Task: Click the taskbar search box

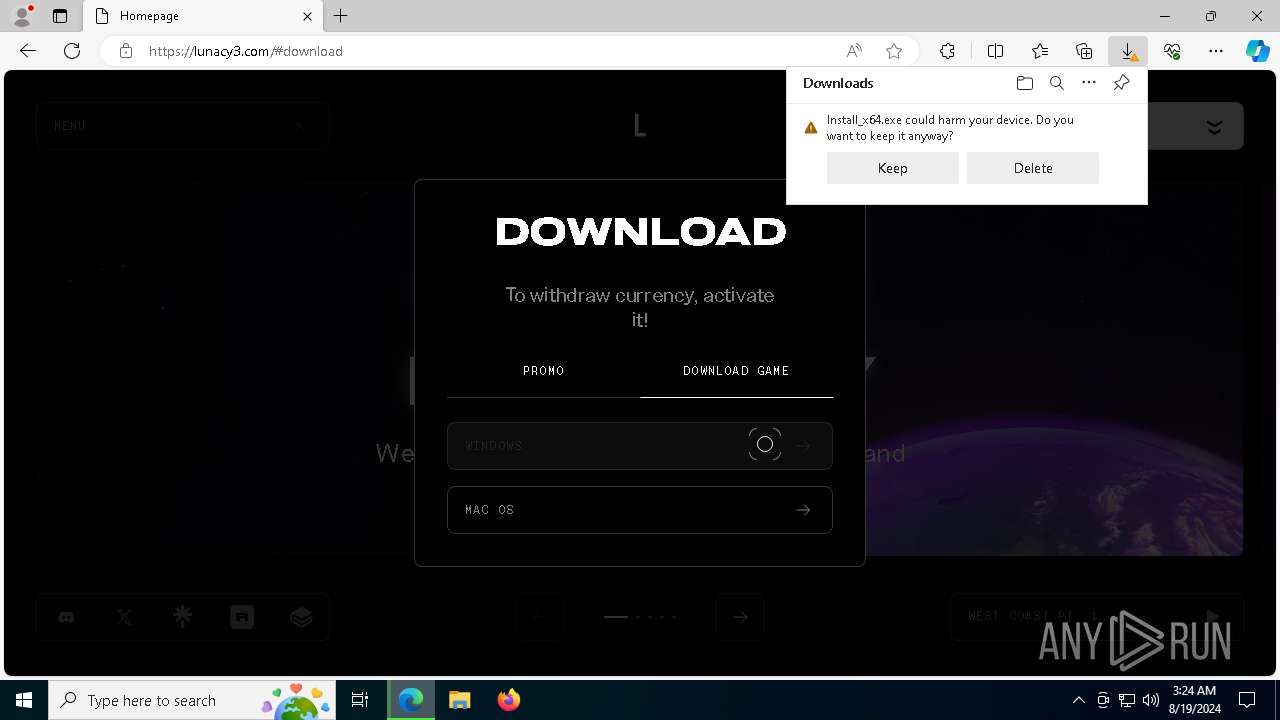Action: (194, 700)
